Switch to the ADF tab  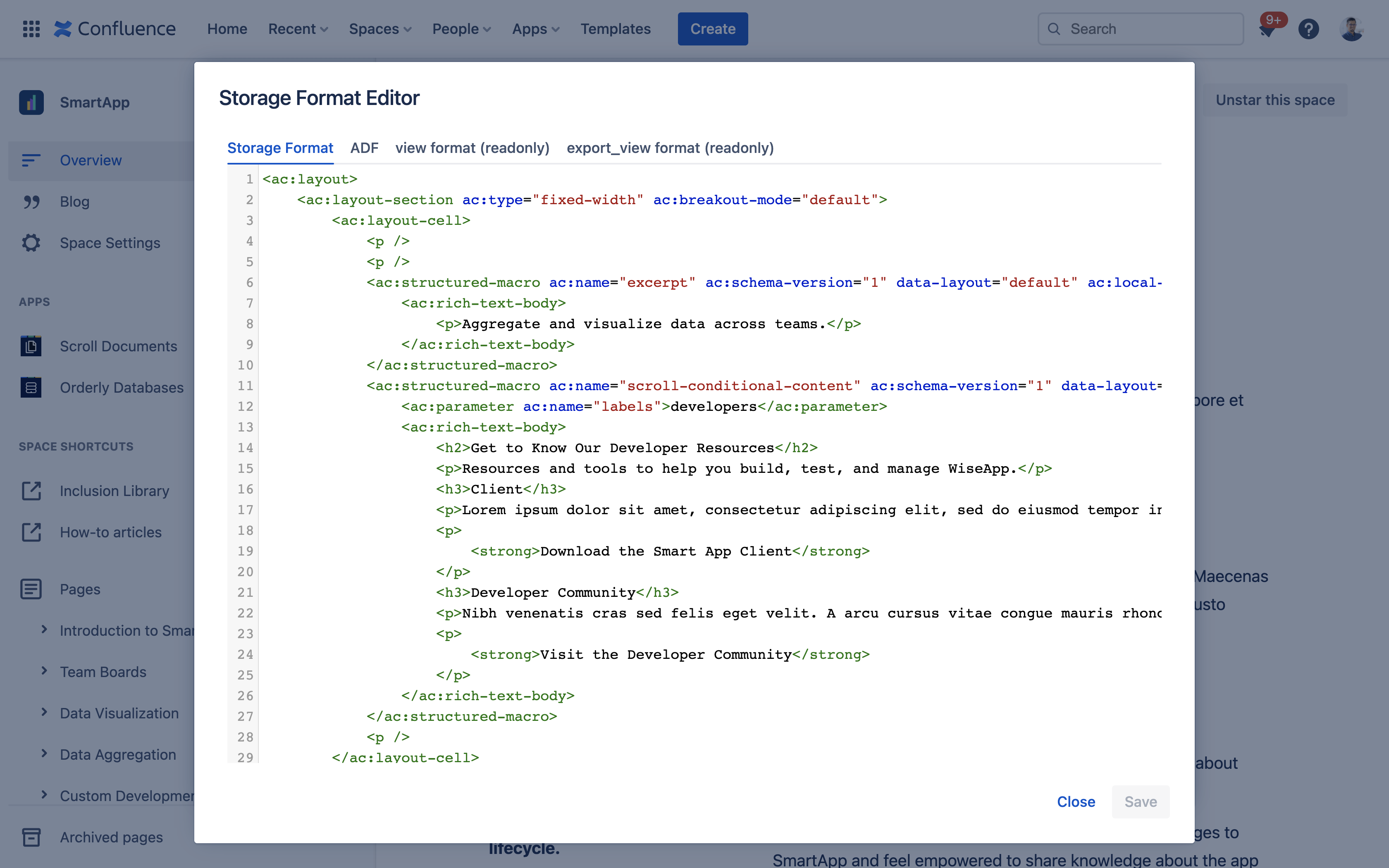point(364,148)
